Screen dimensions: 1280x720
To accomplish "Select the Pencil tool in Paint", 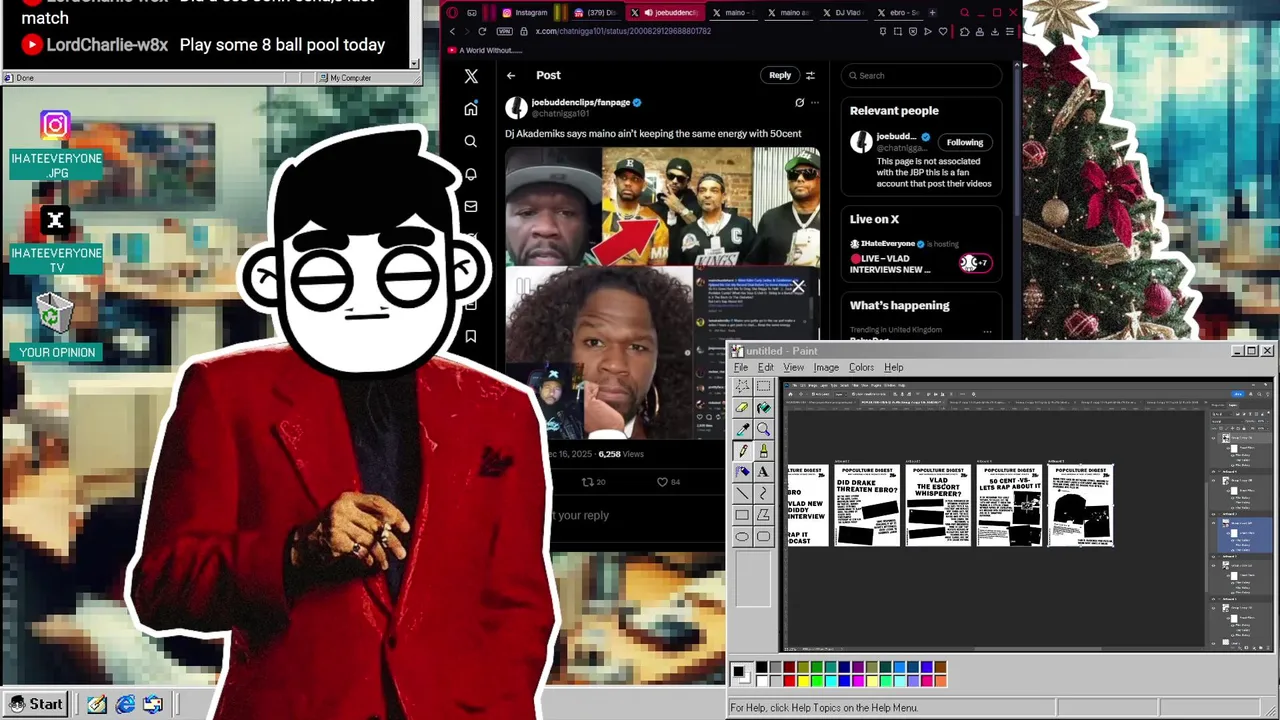I will (x=742, y=450).
